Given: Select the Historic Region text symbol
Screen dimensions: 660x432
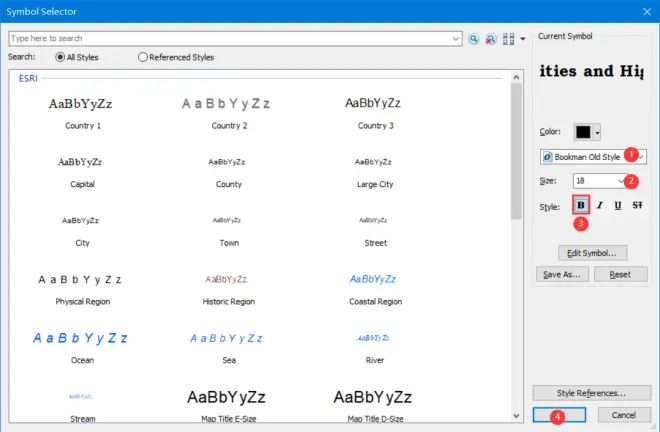Looking at the screenshot, I should 229,290.
